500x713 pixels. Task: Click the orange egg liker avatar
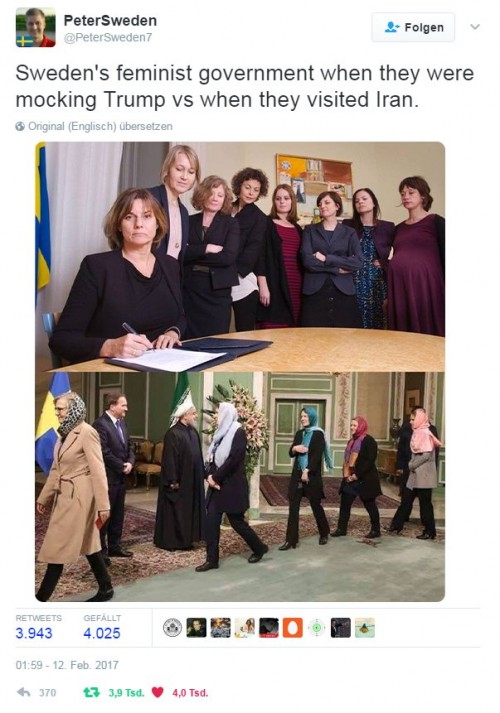pos(293,628)
